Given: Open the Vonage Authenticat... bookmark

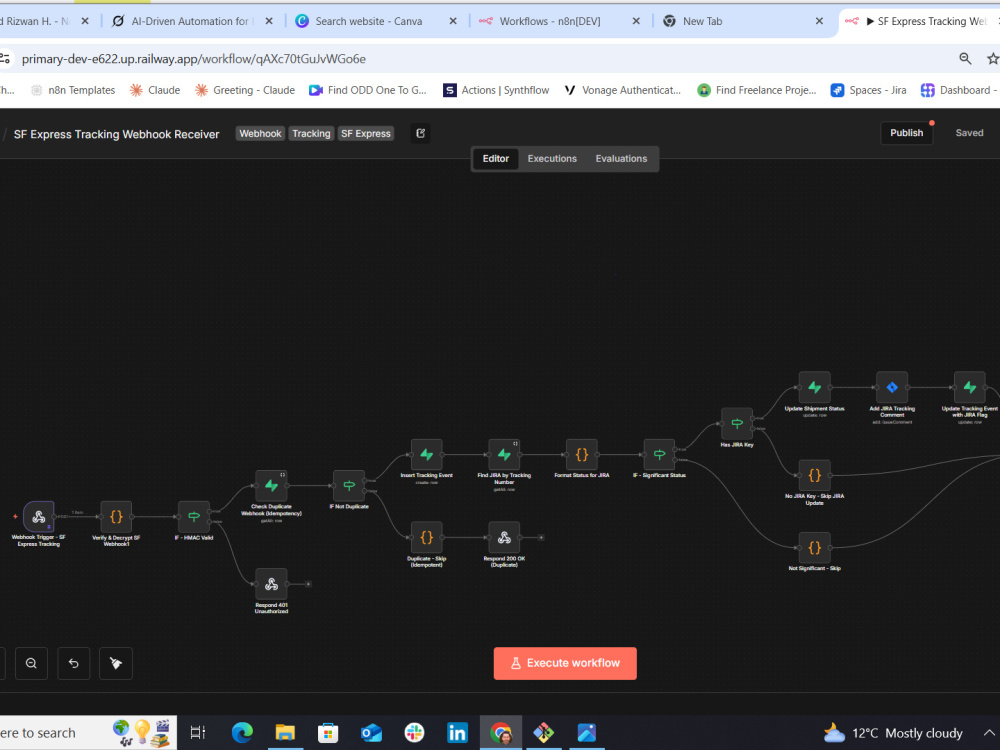Looking at the screenshot, I should pyautogui.click(x=622, y=90).
